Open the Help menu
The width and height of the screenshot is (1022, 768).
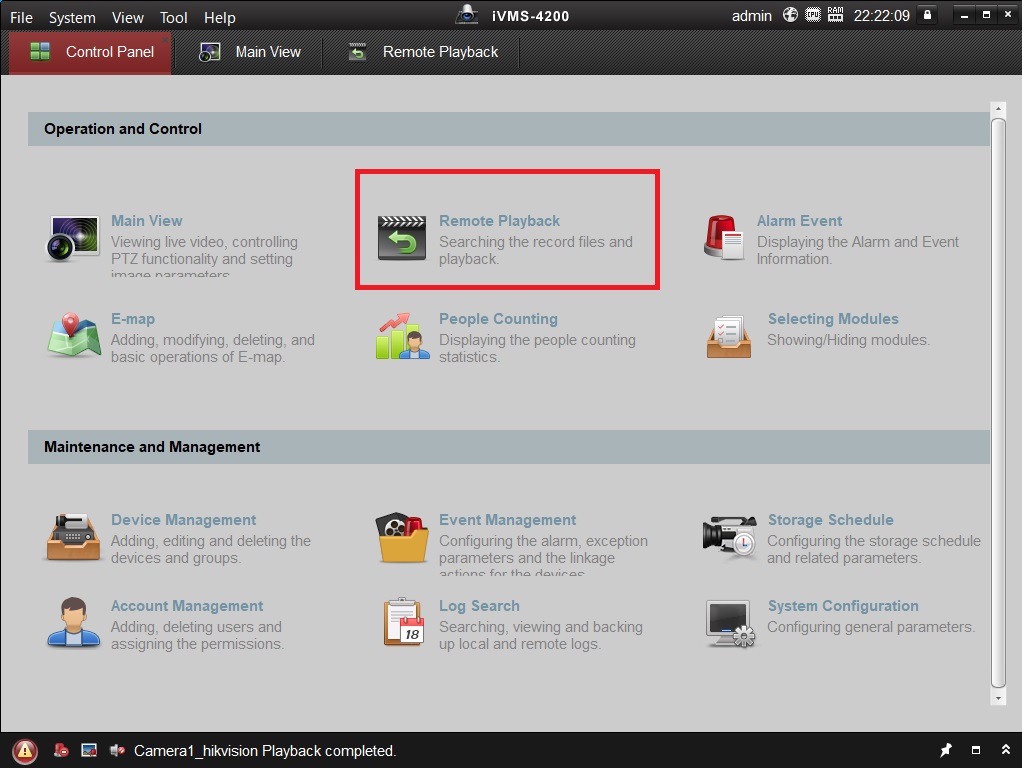point(220,18)
